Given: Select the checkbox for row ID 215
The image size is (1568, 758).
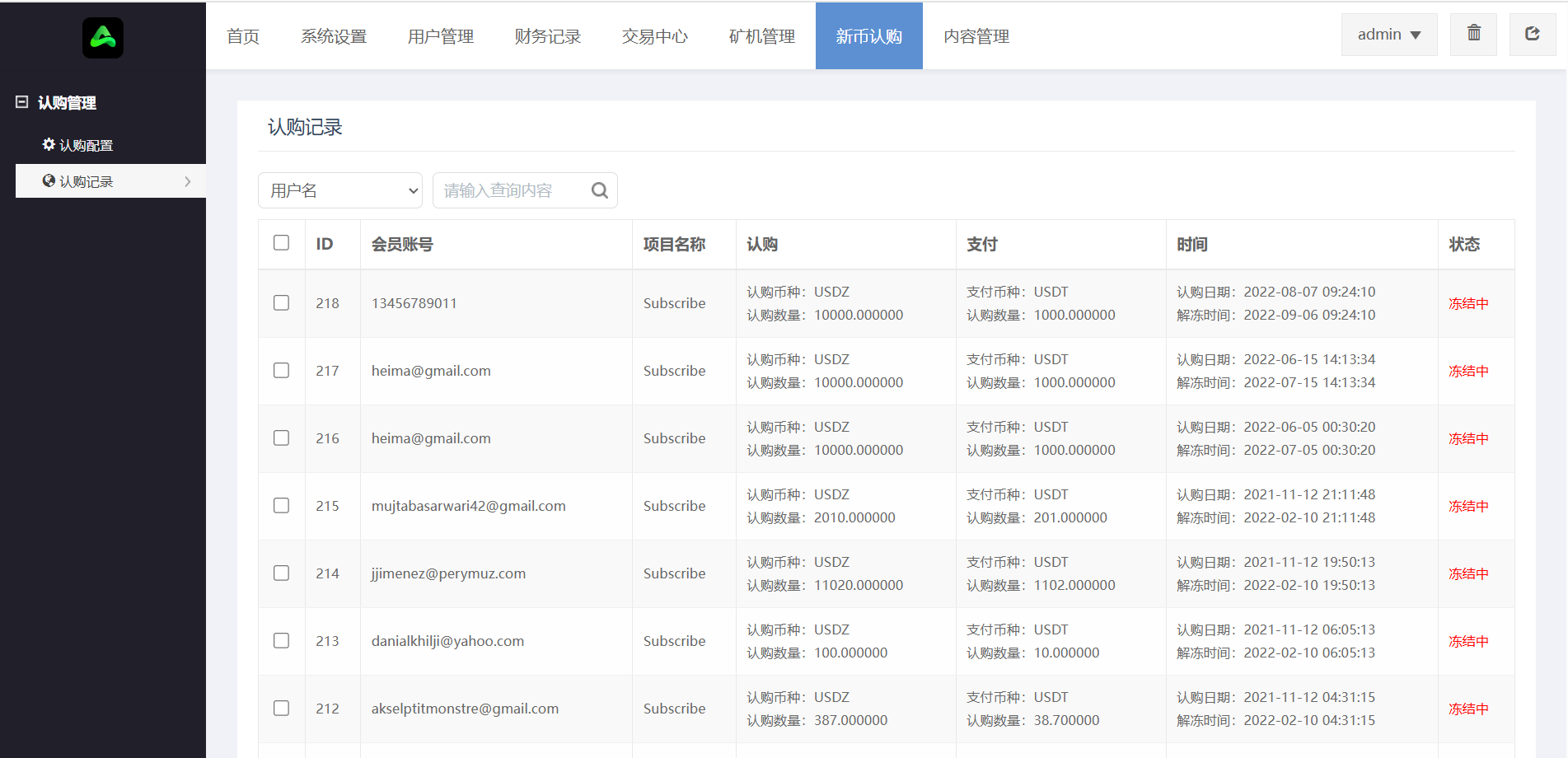Looking at the screenshot, I should click(x=281, y=506).
